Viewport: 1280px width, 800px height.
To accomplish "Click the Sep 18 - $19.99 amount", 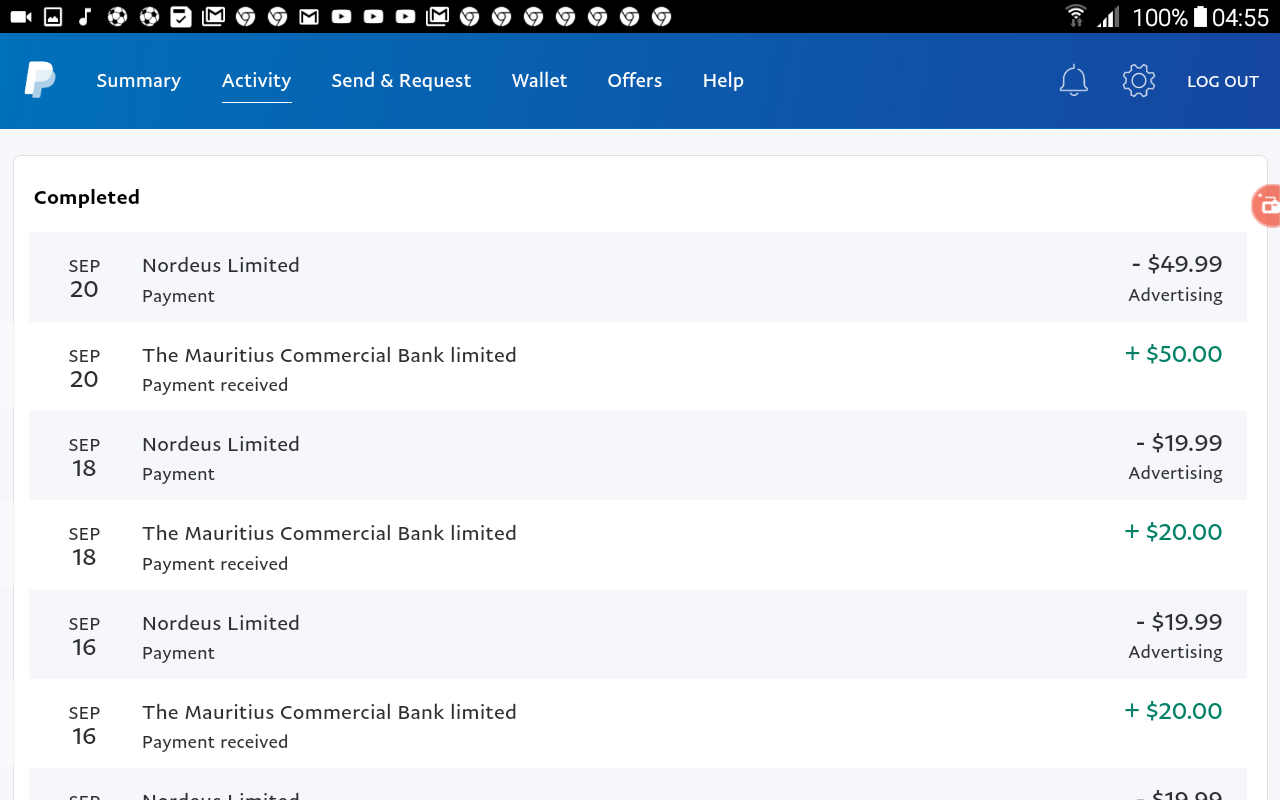I will click(1179, 443).
